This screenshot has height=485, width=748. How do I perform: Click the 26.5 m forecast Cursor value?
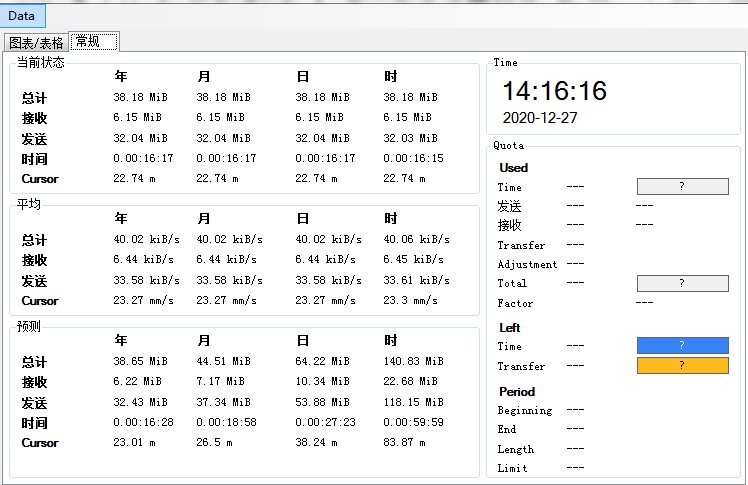[x=217, y=443]
